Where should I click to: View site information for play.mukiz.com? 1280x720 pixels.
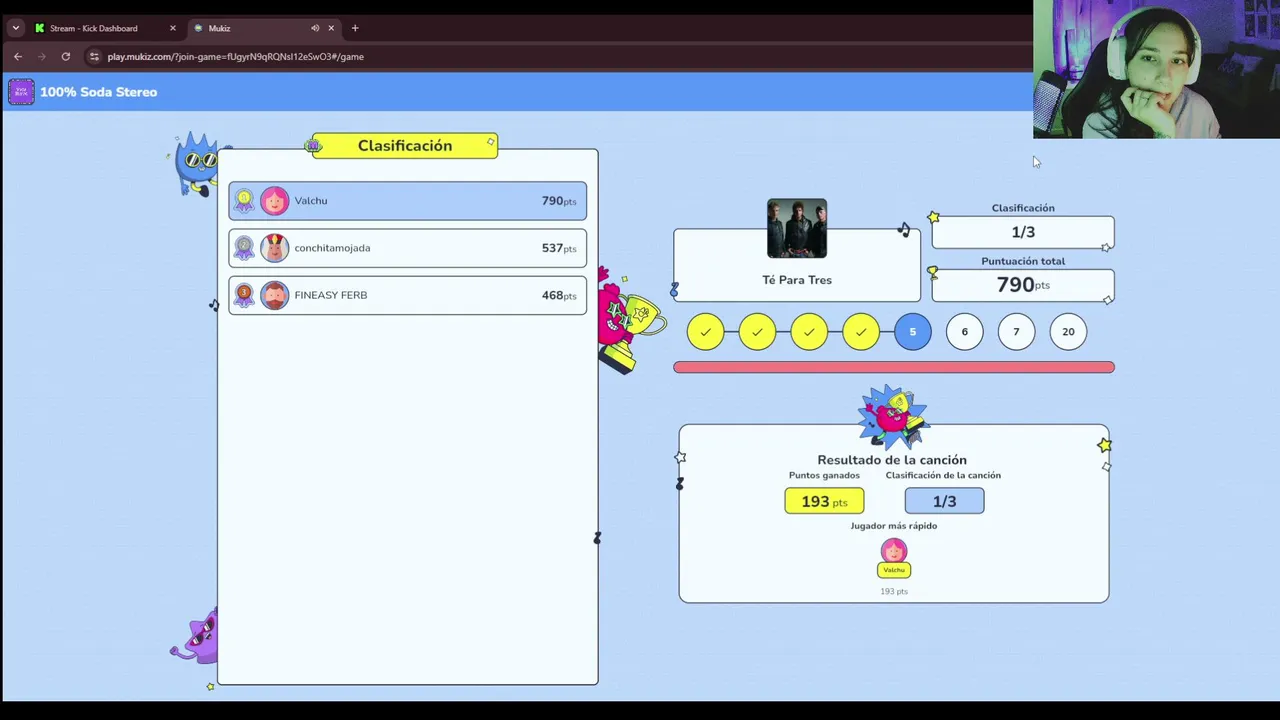click(93, 57)
